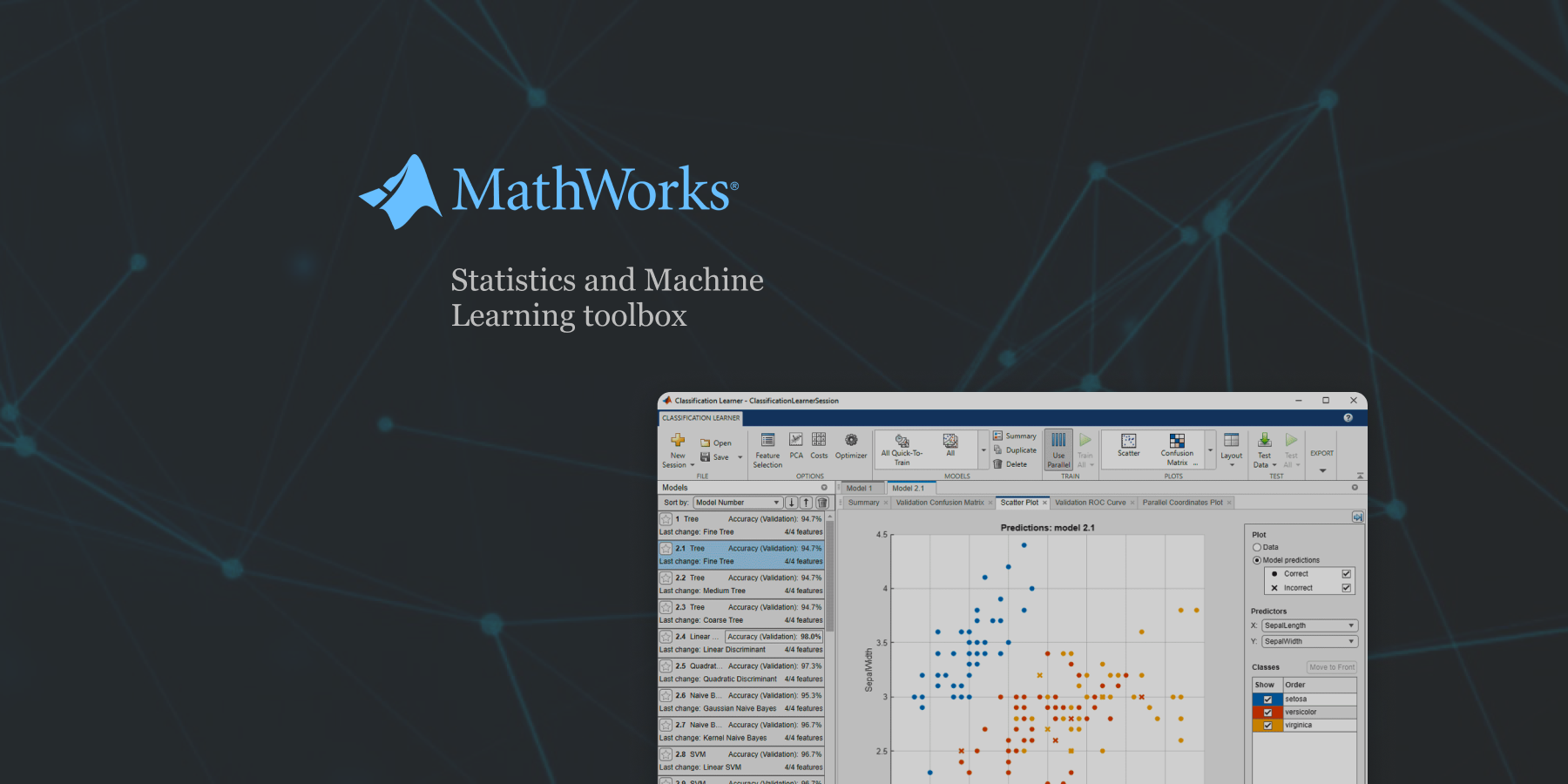Open the Feature Selection tool

click(x=767, y=450)
